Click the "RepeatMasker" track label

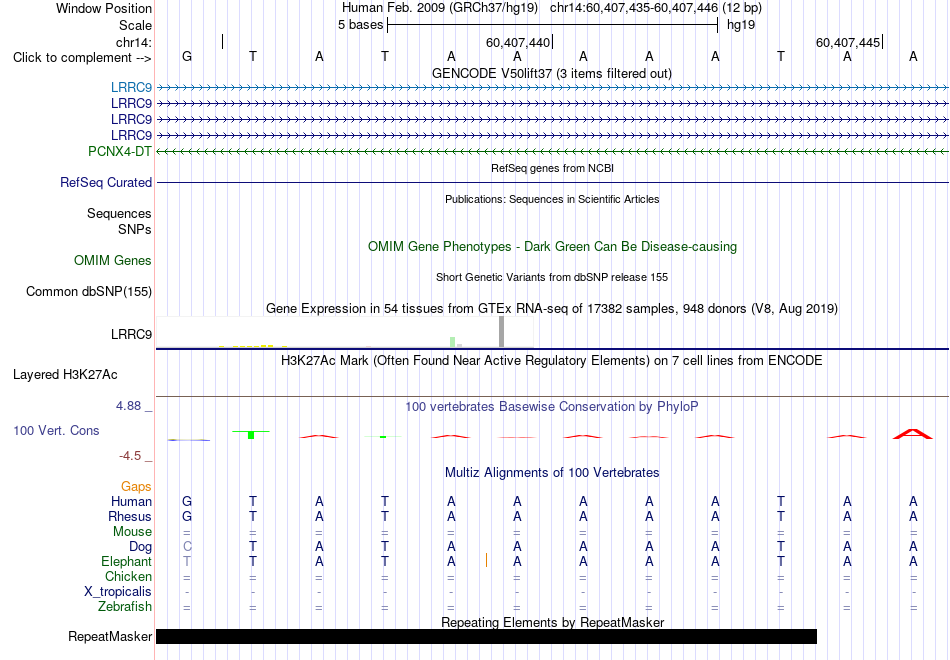coord(110,636)
